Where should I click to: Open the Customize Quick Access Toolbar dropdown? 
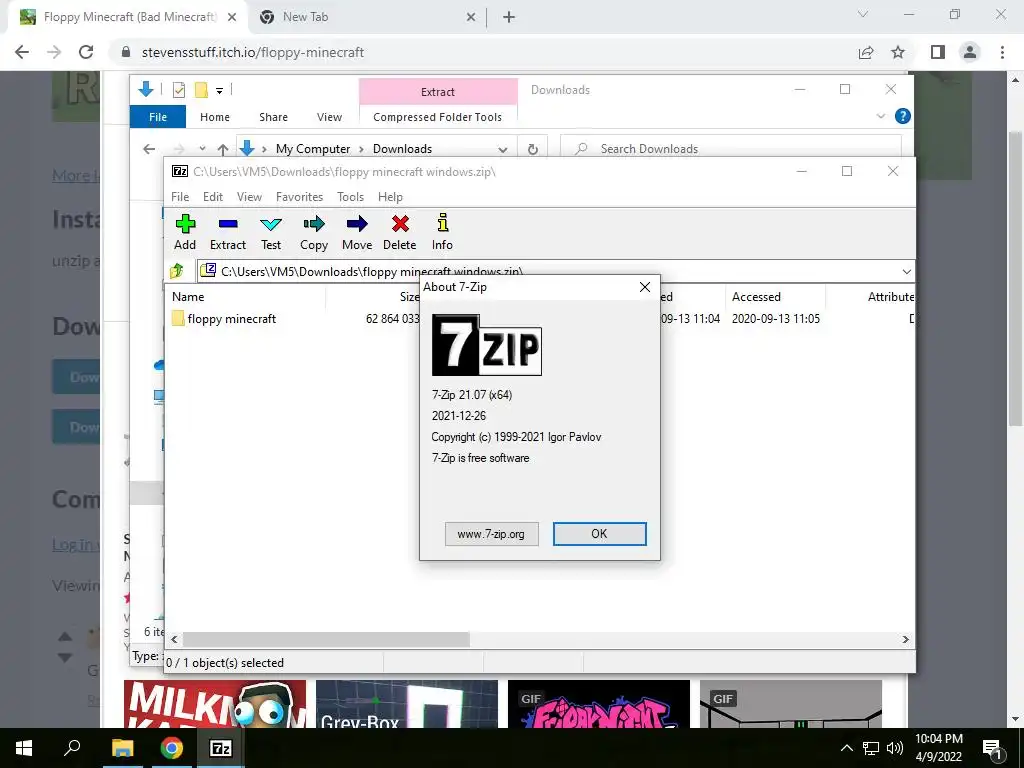pos(219,91)
